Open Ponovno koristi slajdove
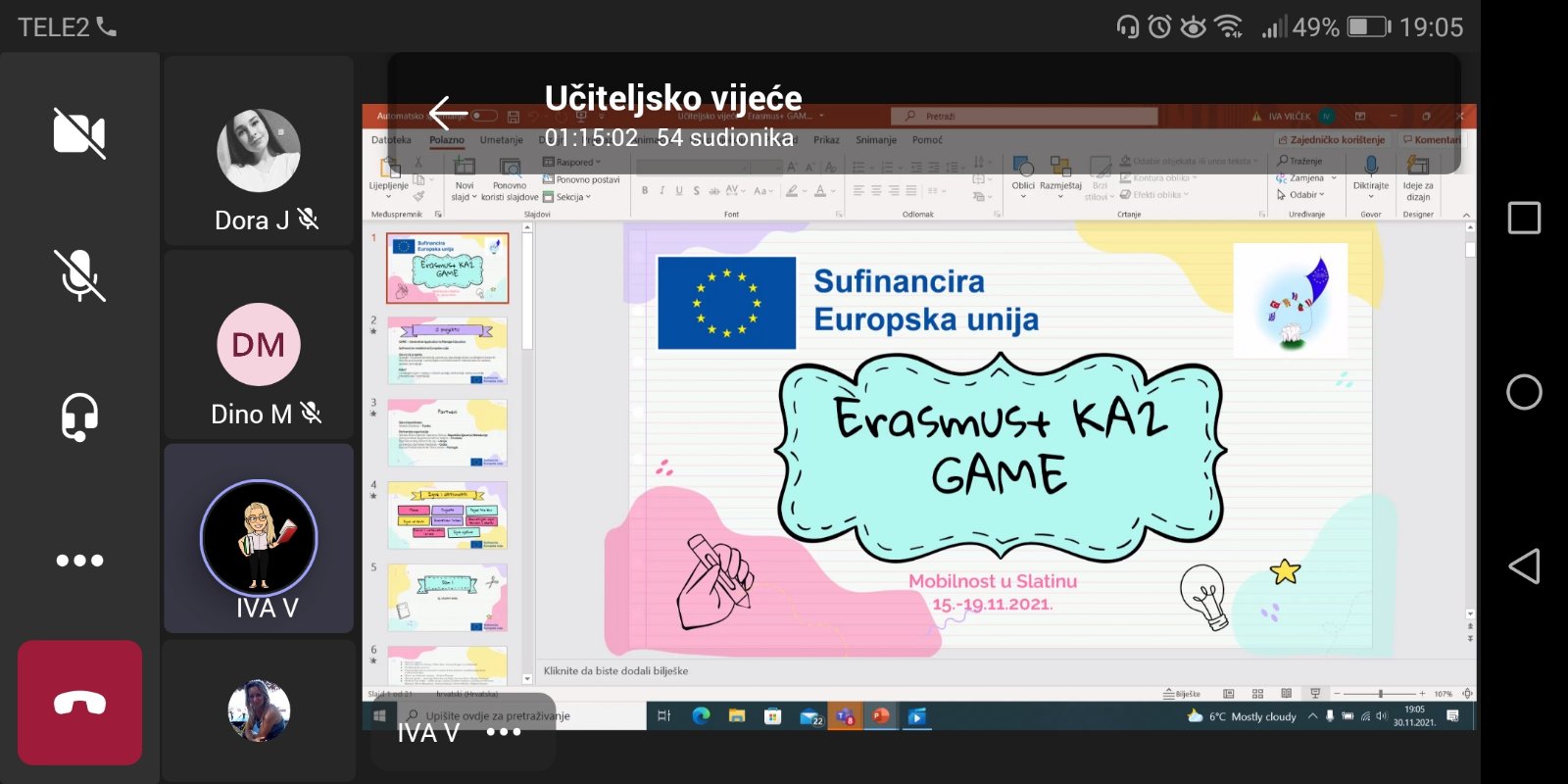 510,179
